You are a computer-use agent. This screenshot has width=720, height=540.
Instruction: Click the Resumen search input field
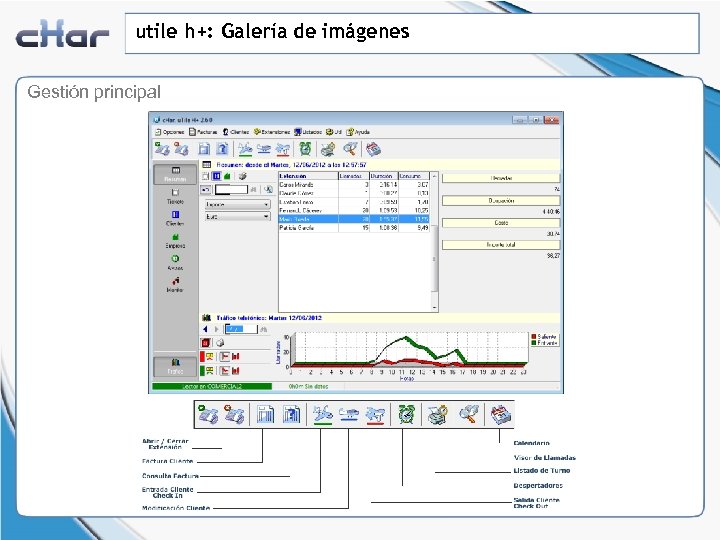click(x=231, y=189)
